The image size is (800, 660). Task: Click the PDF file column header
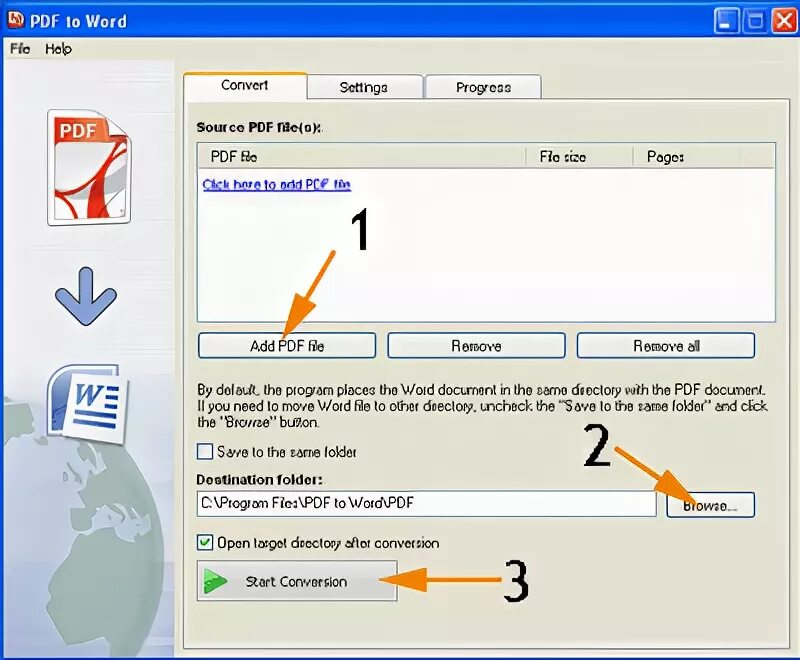click(361, 156)
